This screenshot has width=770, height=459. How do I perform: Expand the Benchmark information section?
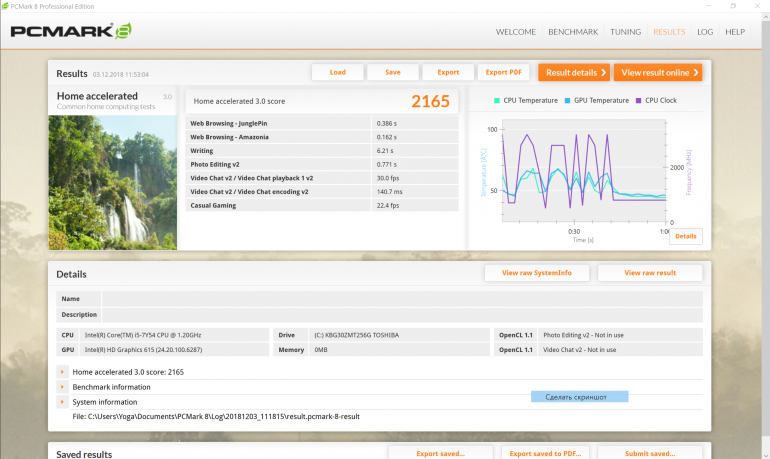click(x=63, y=387)
